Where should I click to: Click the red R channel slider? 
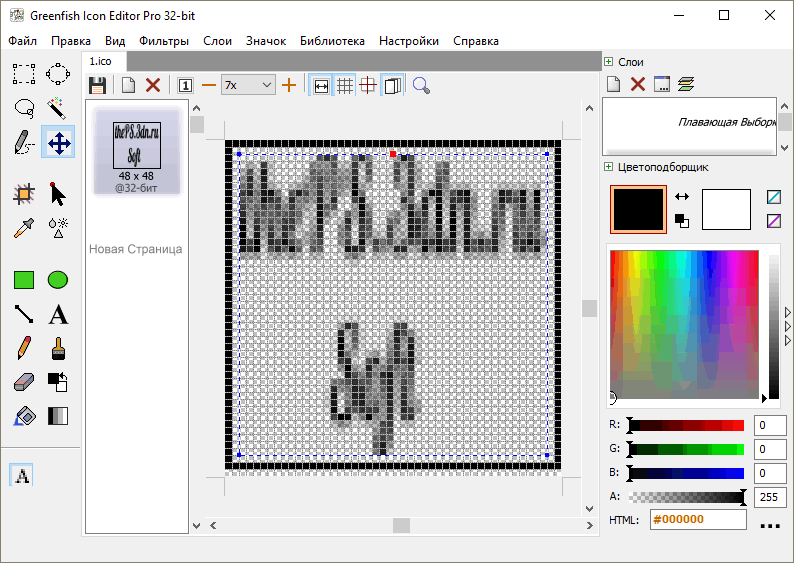[x=687, y=425]
